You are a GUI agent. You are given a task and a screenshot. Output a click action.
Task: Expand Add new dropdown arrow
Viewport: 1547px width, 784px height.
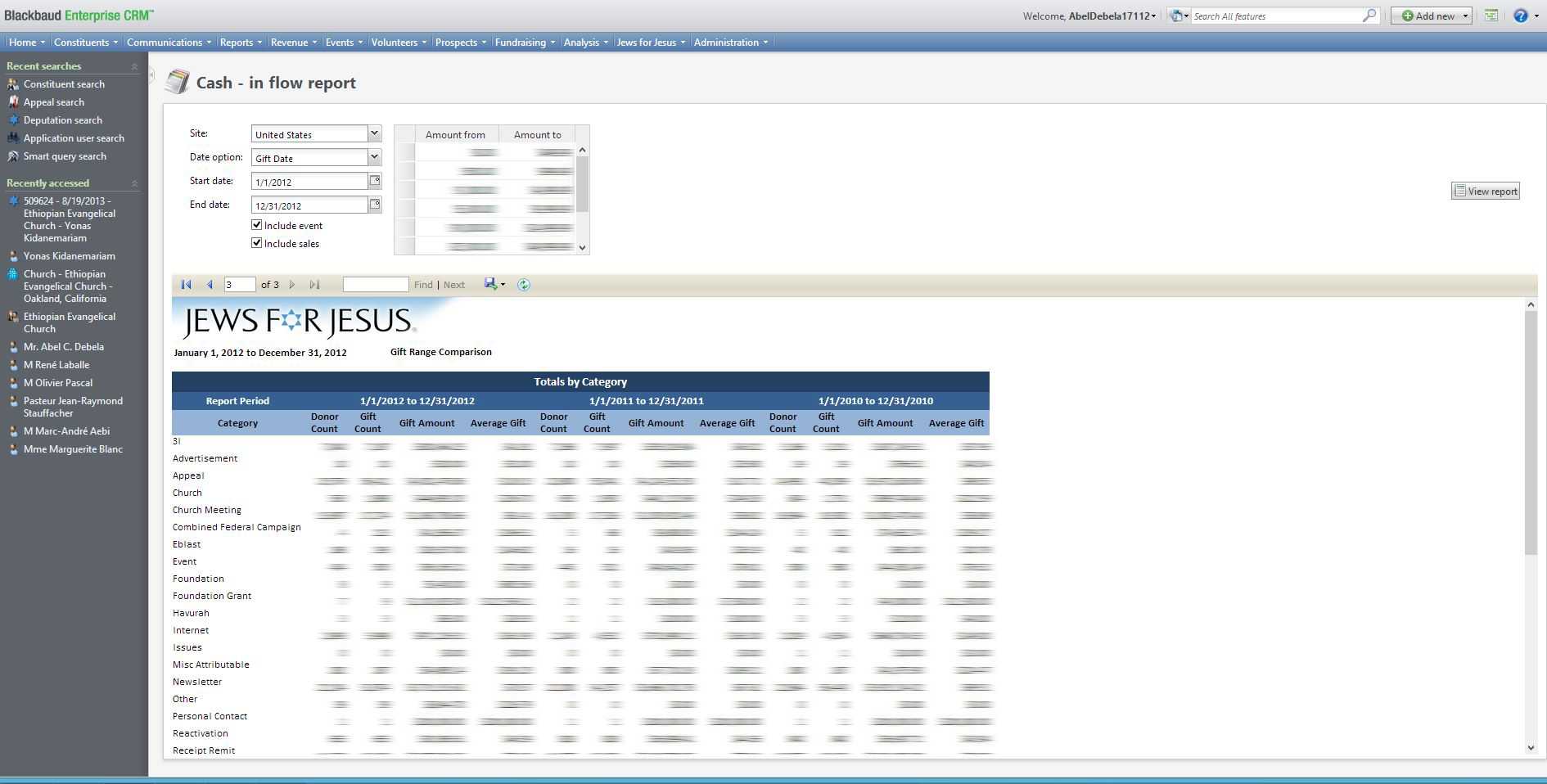[x=1465, y=16]
